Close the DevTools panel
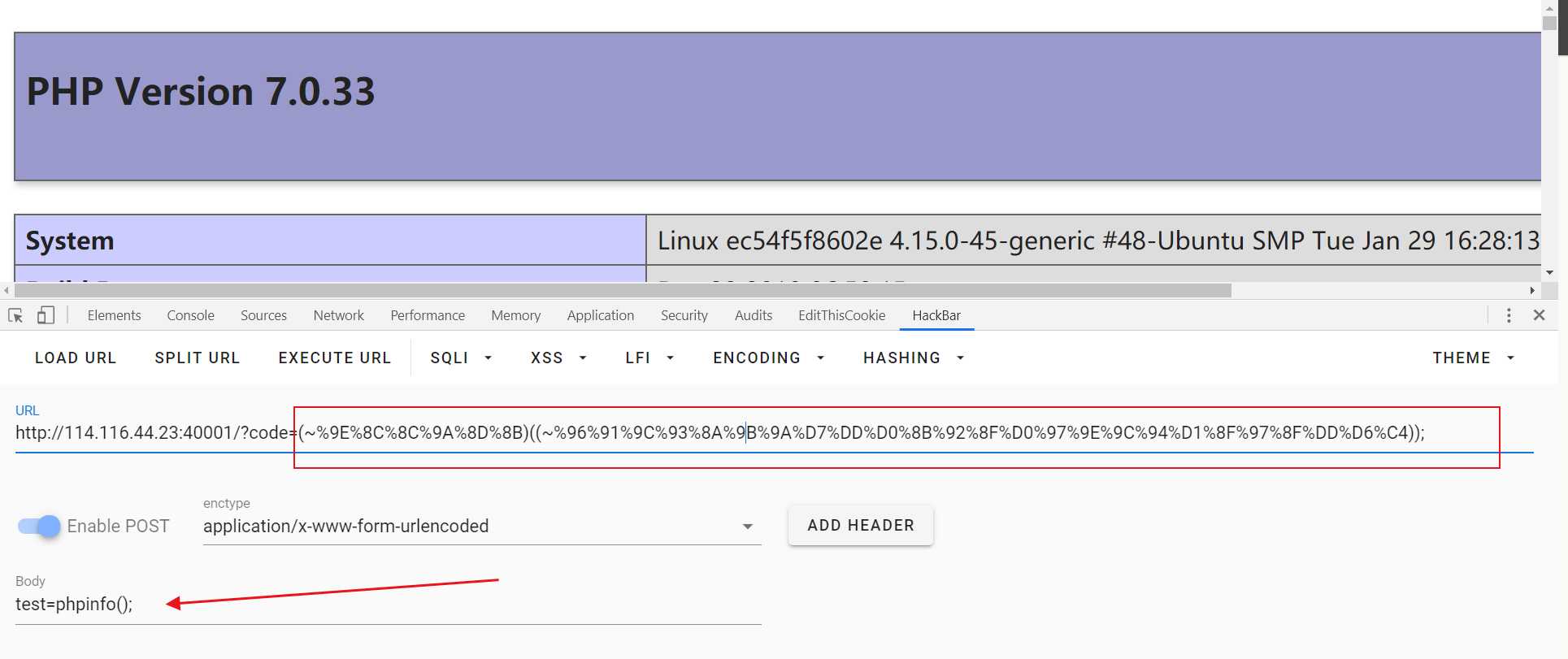Viewport: 1568px width, 659px height. pyautogui.click(x=1539, y=315)
